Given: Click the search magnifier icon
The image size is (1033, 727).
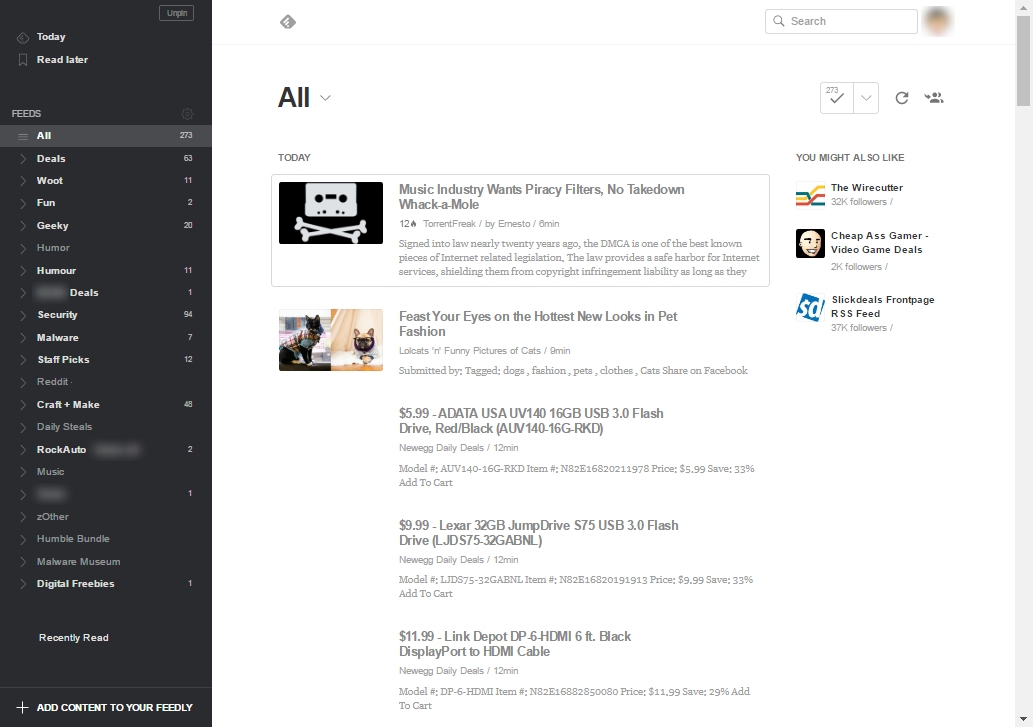Looking at the screenshot, I should (x=779, y=20).
